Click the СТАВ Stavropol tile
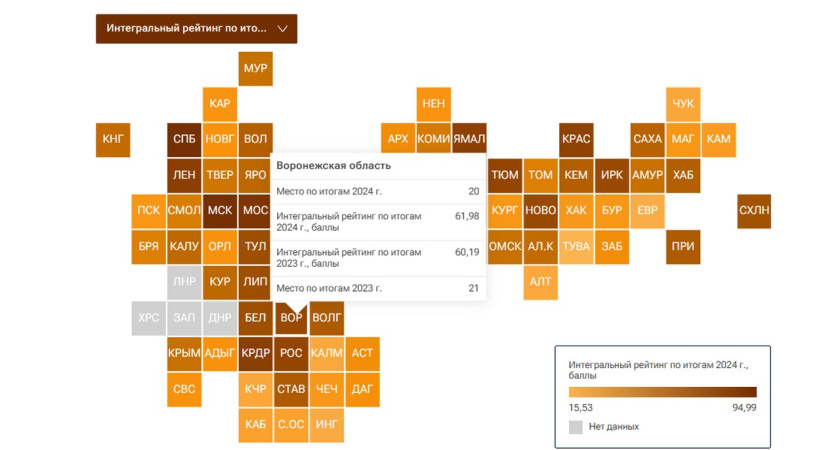Image resolution: width=840 pixels, height=450 pixels. click(x=291, y=389)
